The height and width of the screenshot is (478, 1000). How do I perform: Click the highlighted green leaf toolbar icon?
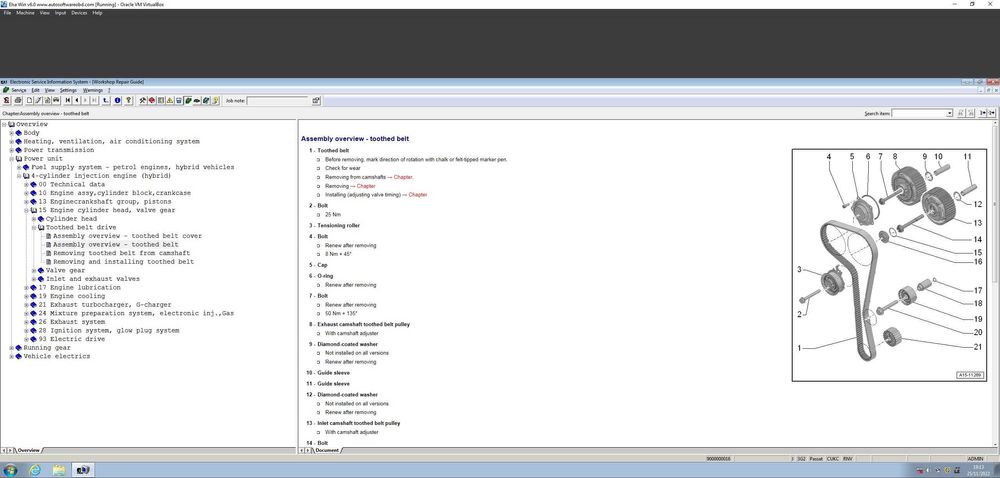click(x=188, y=101)
